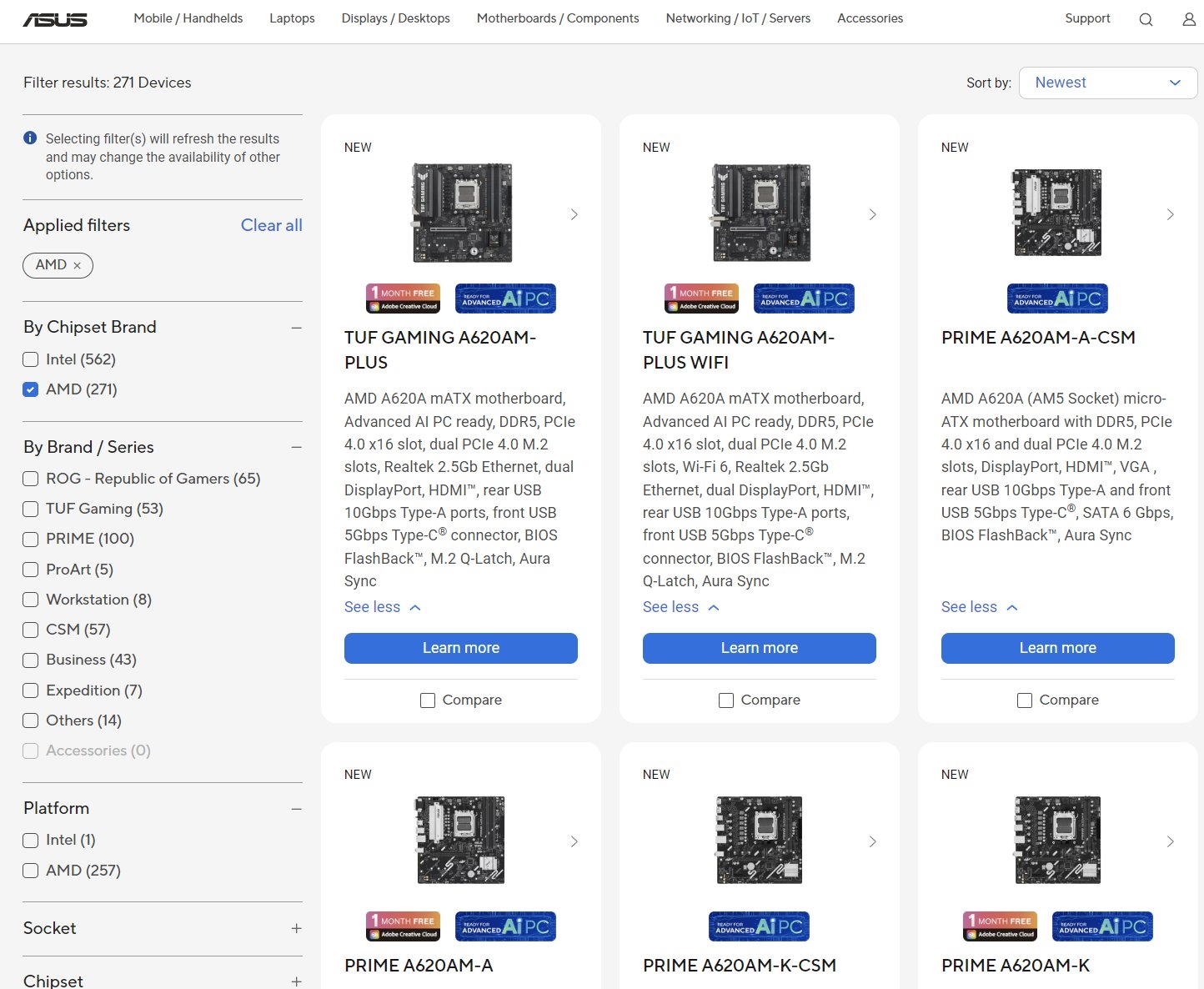Check the Others (14) filter
Viewport: 1204px width, 989px height.
[x=31, y=720]
